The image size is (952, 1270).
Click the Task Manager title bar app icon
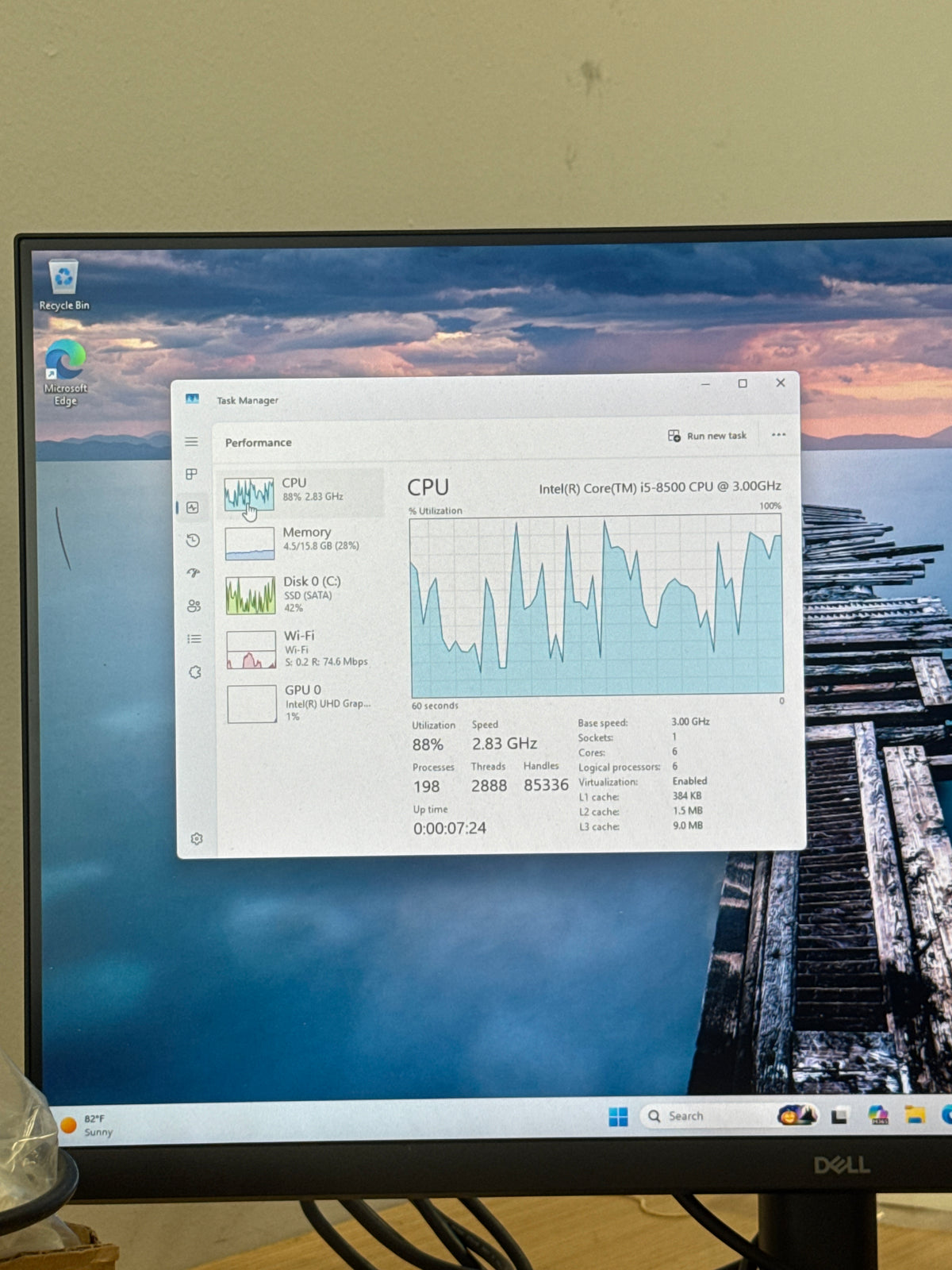192,398
